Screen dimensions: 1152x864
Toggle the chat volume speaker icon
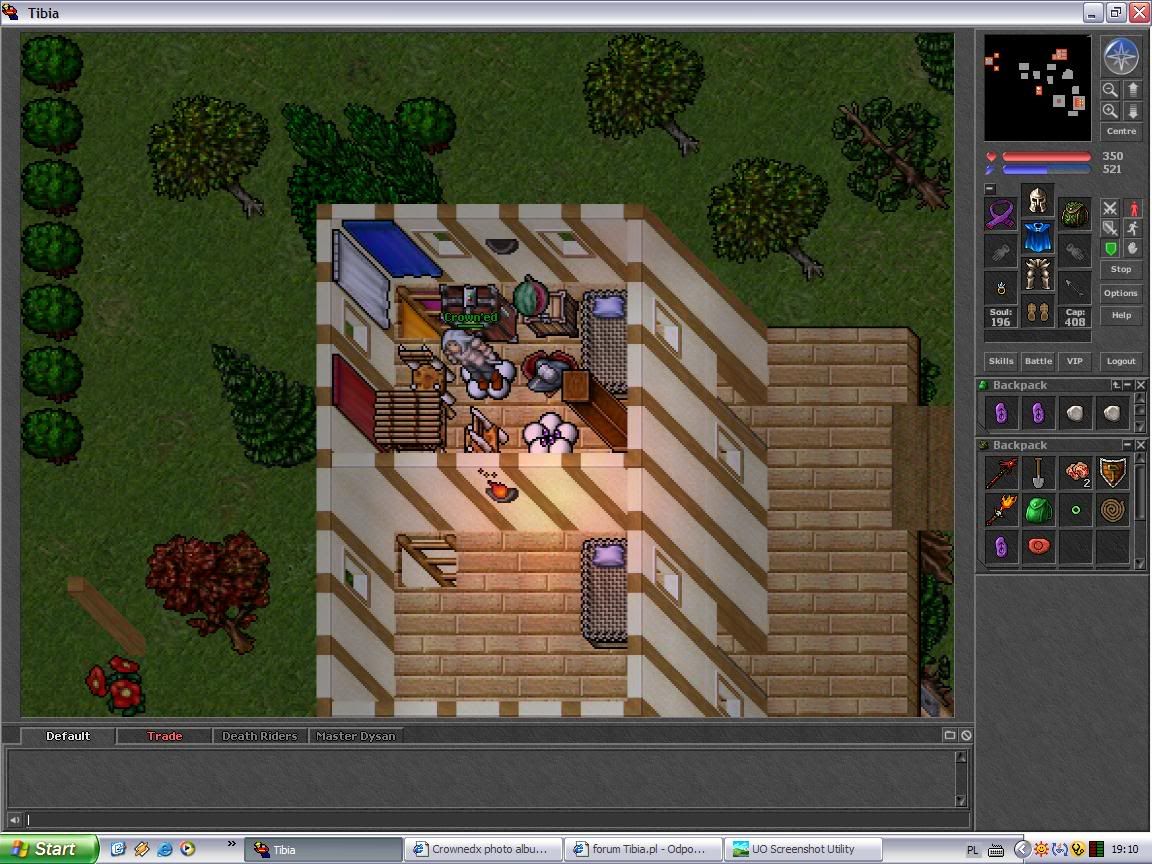pos(15,820)
